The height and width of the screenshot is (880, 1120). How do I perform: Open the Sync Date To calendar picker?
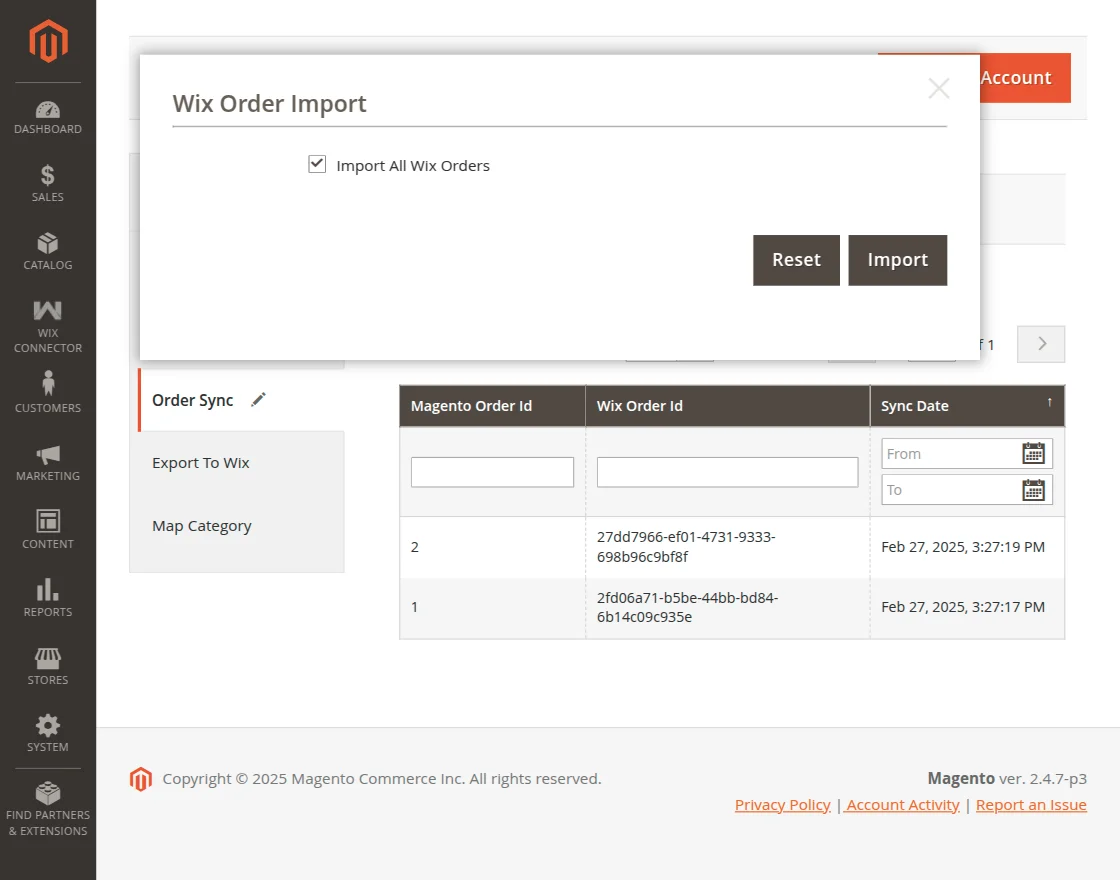[x=1033, y=490]
